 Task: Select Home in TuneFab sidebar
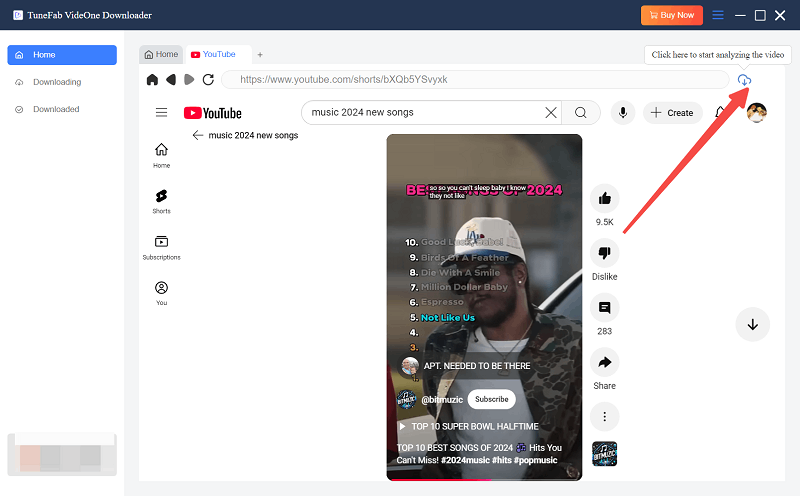(x=62, y=55)
